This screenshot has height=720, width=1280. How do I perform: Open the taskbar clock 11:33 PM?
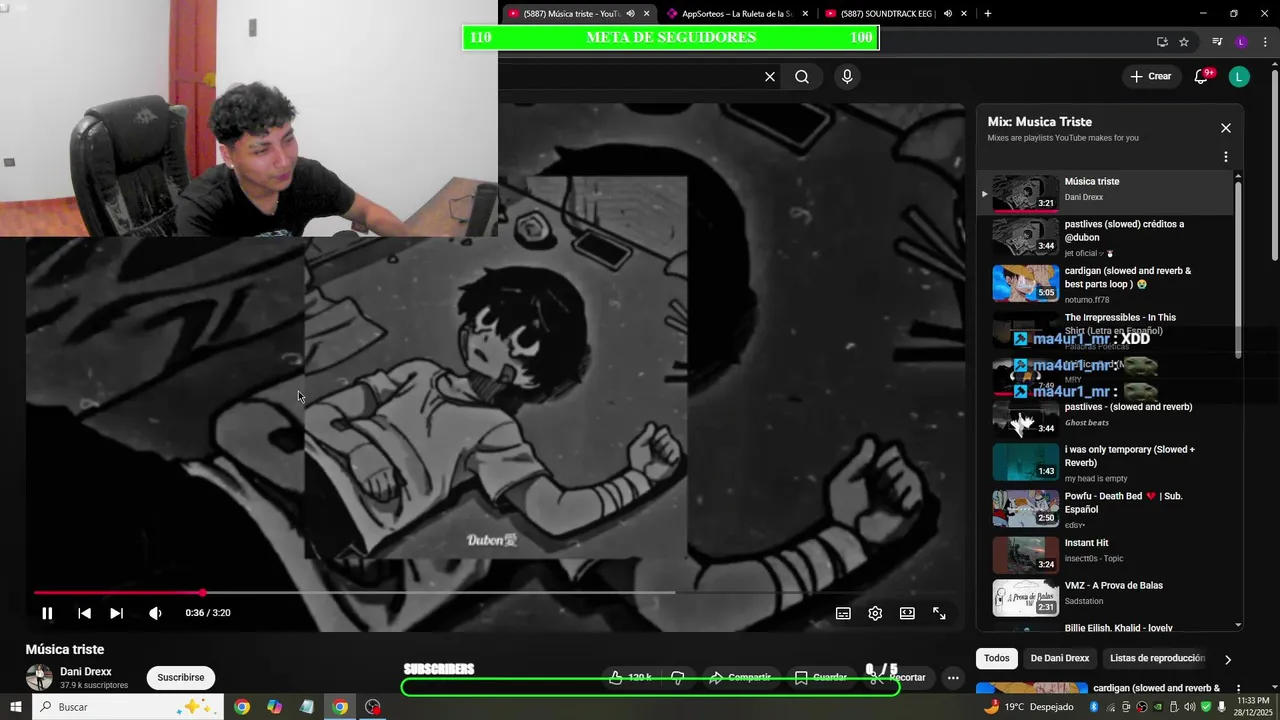point(1252,707)
